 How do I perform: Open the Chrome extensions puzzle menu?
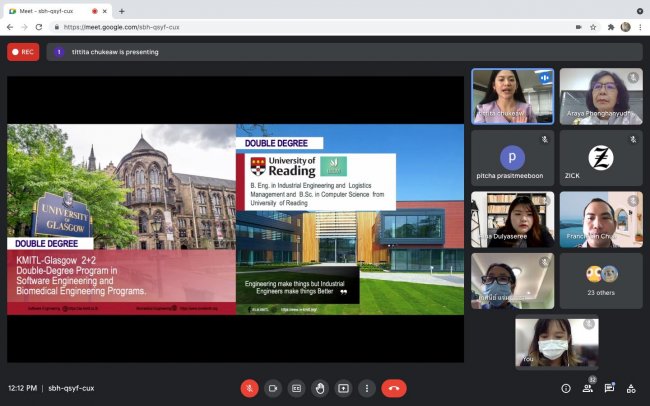[610, 27]
